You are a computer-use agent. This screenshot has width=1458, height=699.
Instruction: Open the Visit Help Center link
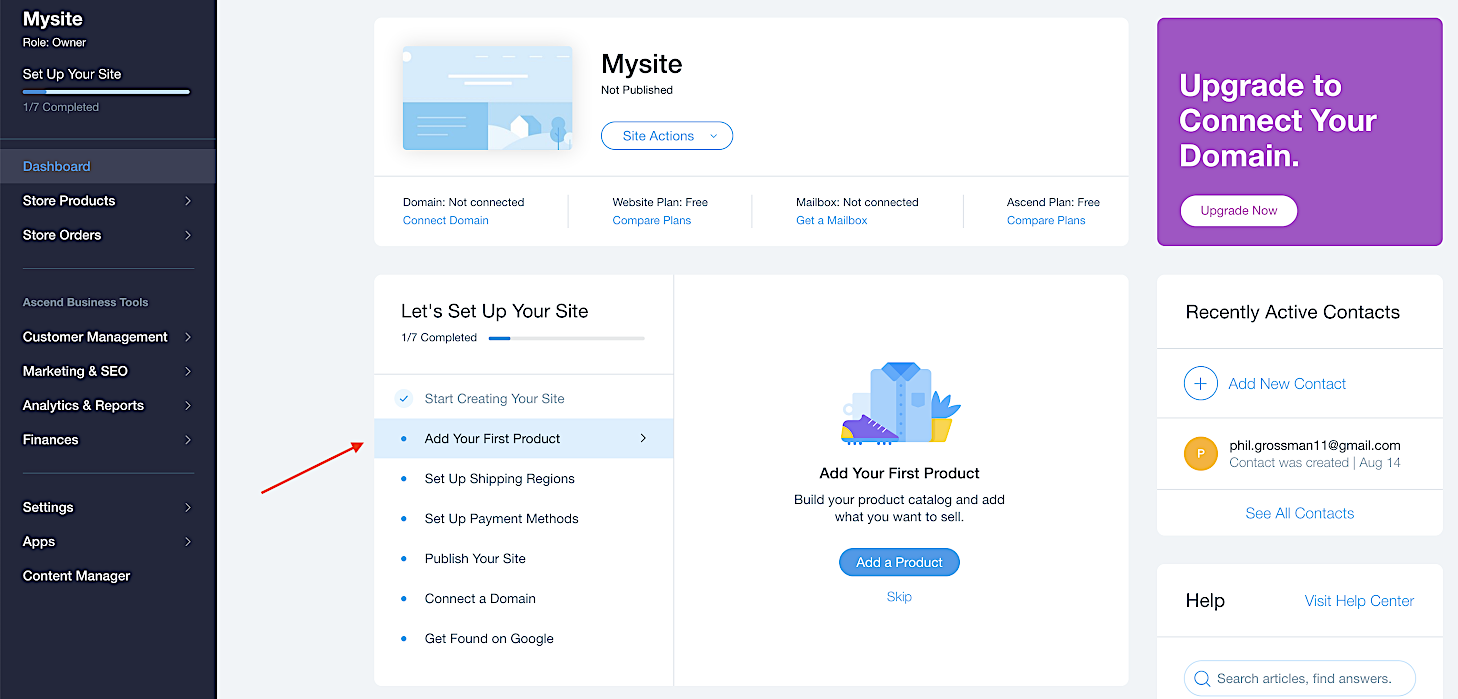point(1359,601)
